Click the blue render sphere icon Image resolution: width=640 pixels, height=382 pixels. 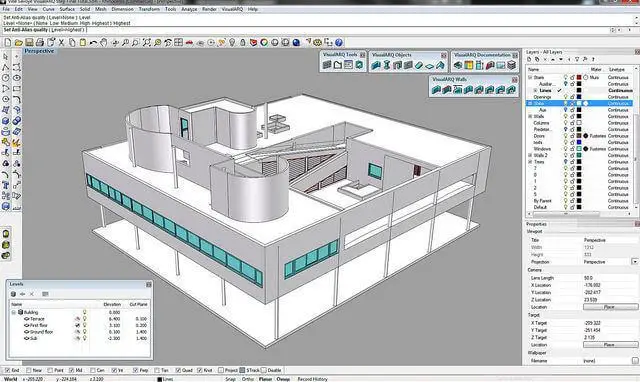point(296,42)
